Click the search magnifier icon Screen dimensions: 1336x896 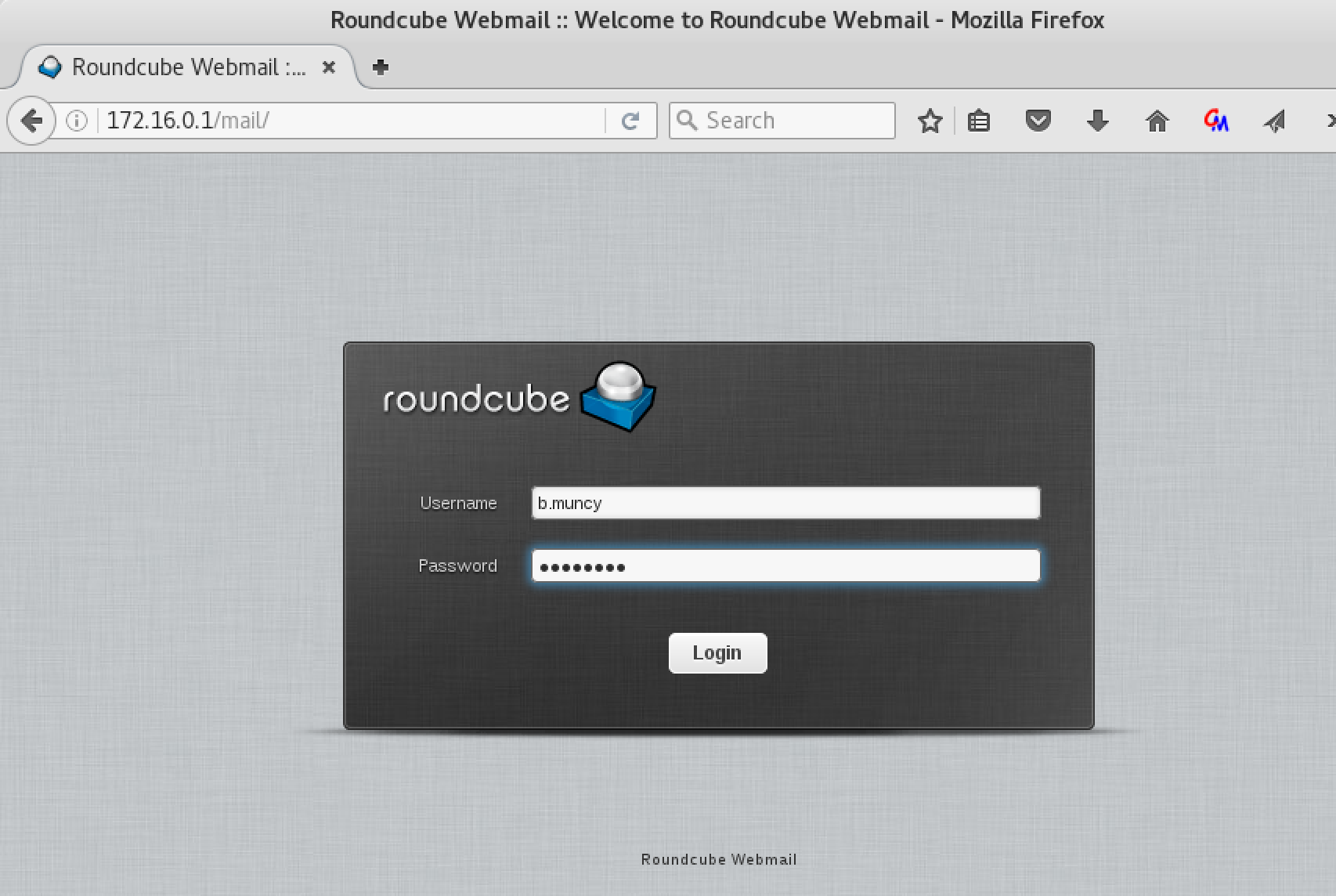coord(687,121)
